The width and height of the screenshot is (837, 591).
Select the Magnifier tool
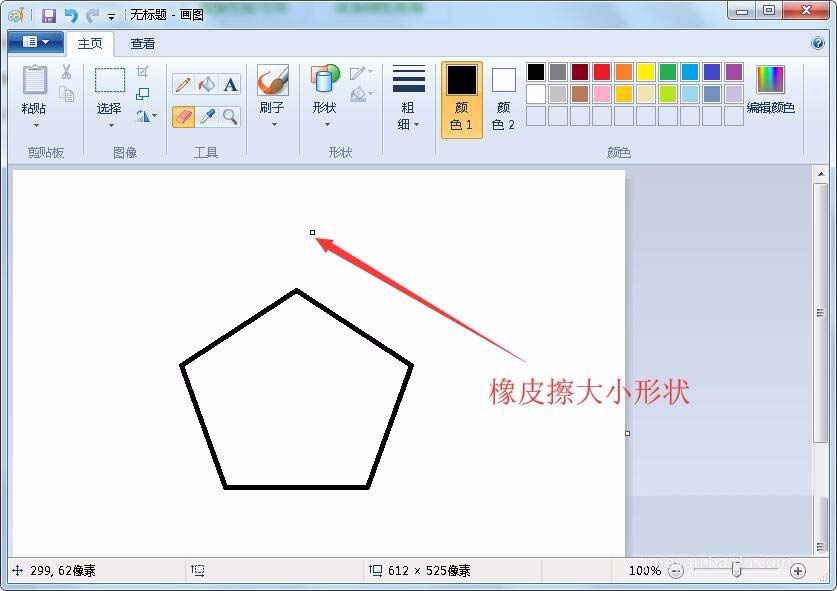pyautogui.click(x=231, y=117)
